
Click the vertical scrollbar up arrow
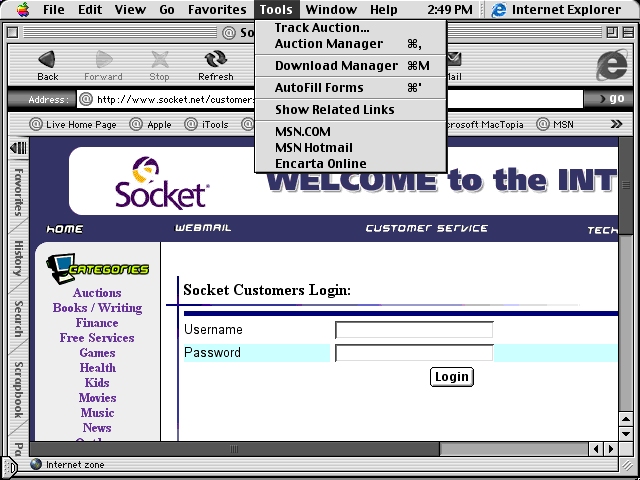click(x=626, y=420)
